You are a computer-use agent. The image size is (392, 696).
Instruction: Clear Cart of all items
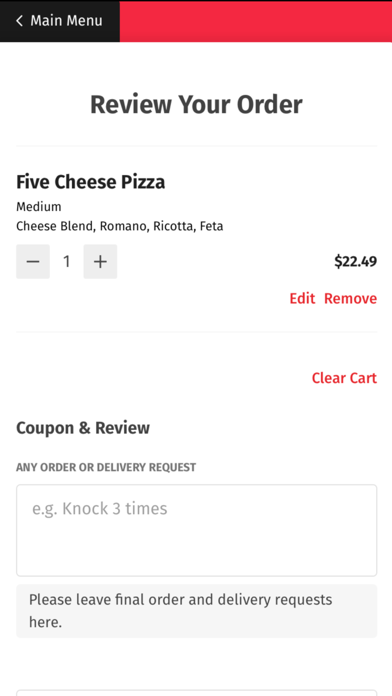point(344,378)
